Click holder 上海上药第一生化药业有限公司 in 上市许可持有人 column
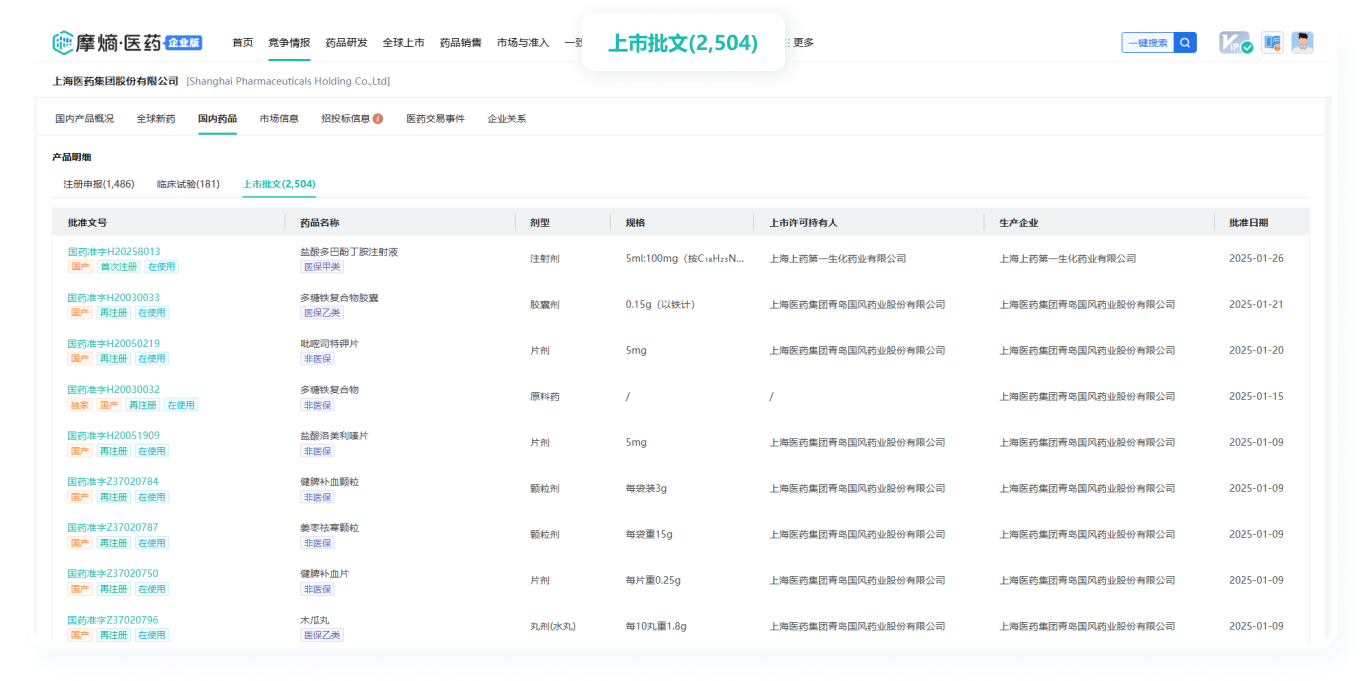Viewport: 1366px width, 681px height. pyautogui.click(x=838, y=258)
